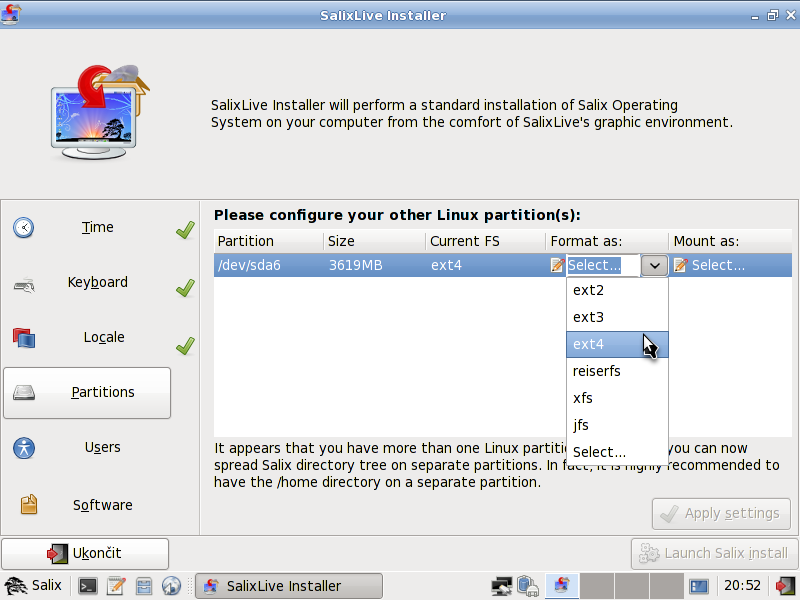800x600 pixels.
Task: Click the Mount as: column header
Action: 731,241
